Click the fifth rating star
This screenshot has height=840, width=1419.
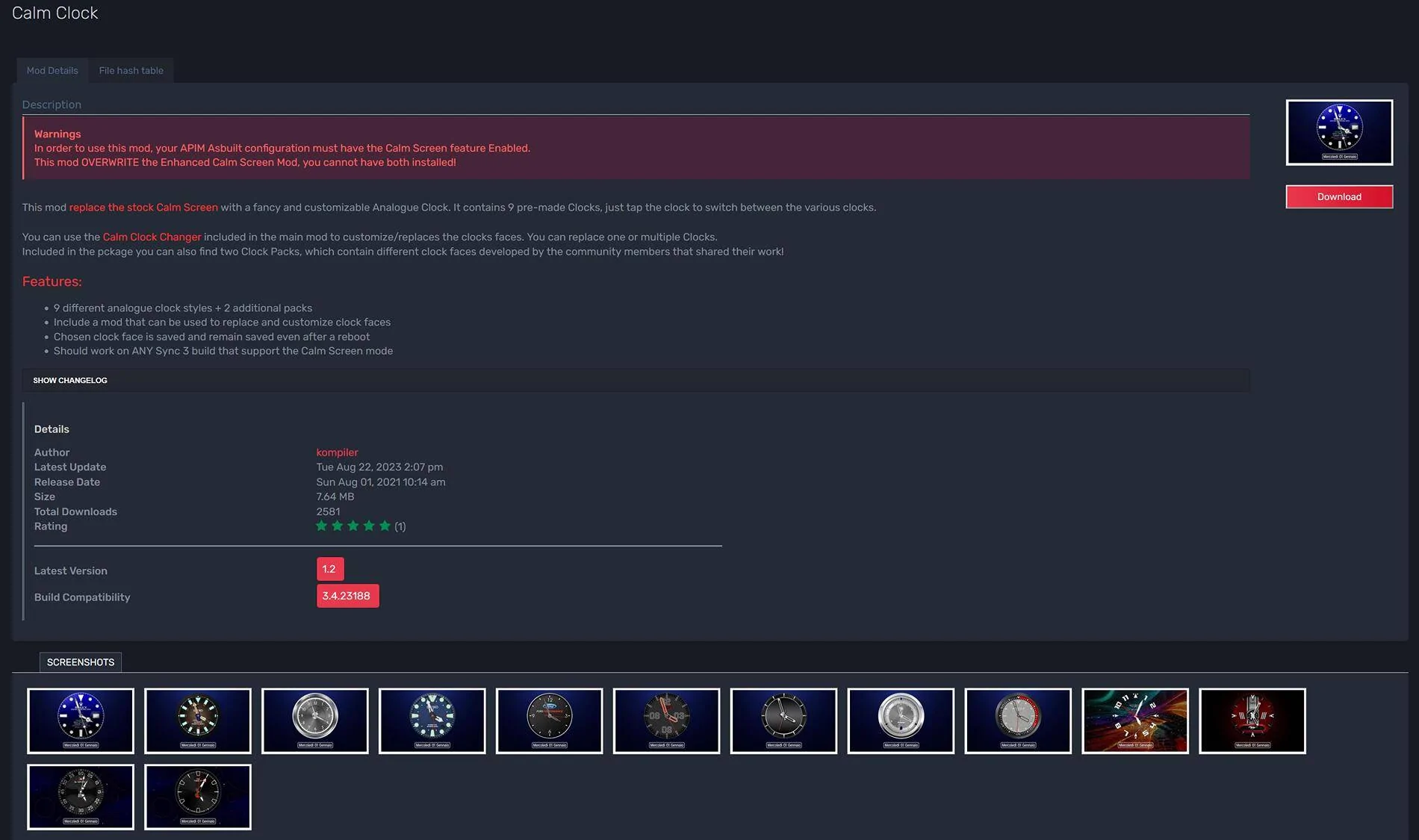click(385, 526)
